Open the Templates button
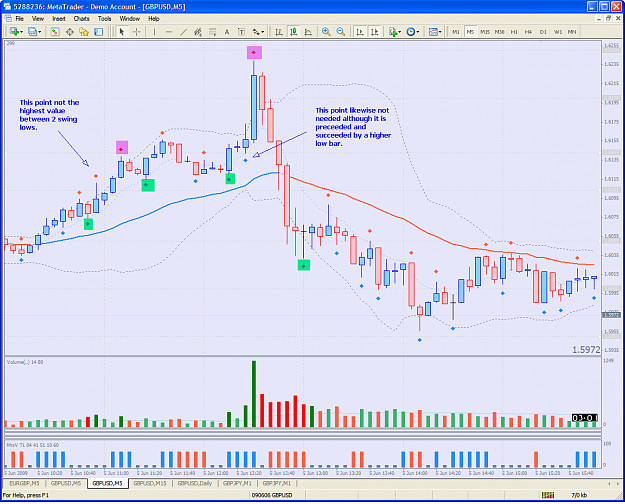The image size is (625, 504). pyautogui.click(x=433, y=32)
